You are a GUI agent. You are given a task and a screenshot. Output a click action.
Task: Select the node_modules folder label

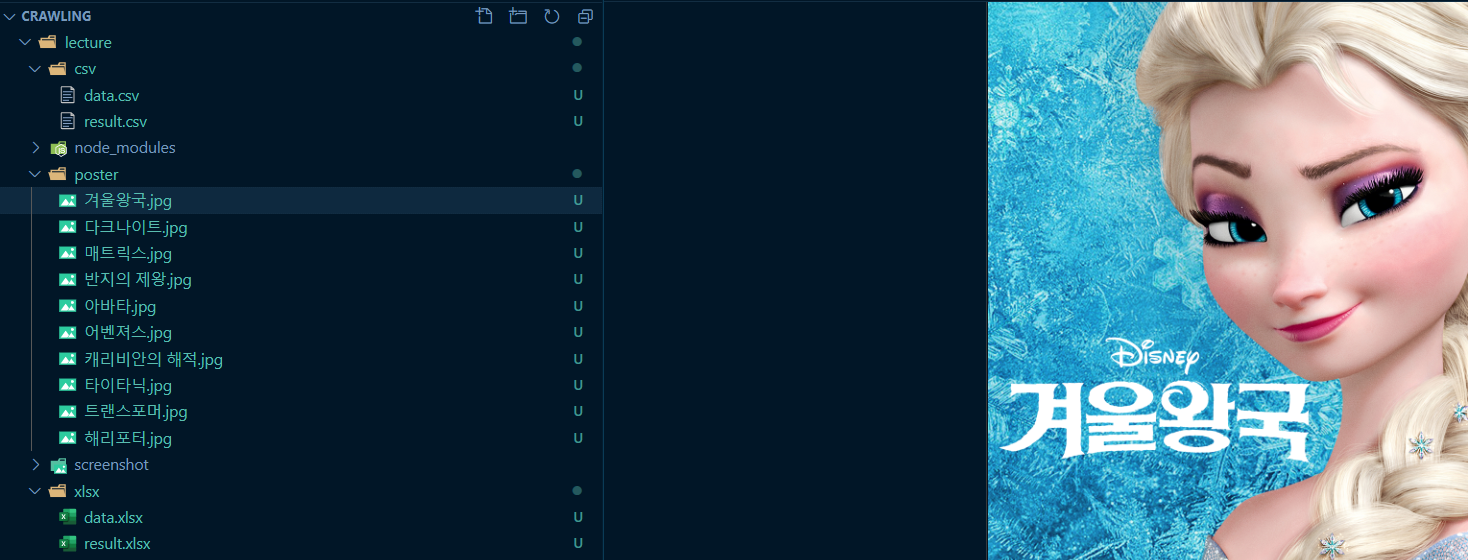125,148
